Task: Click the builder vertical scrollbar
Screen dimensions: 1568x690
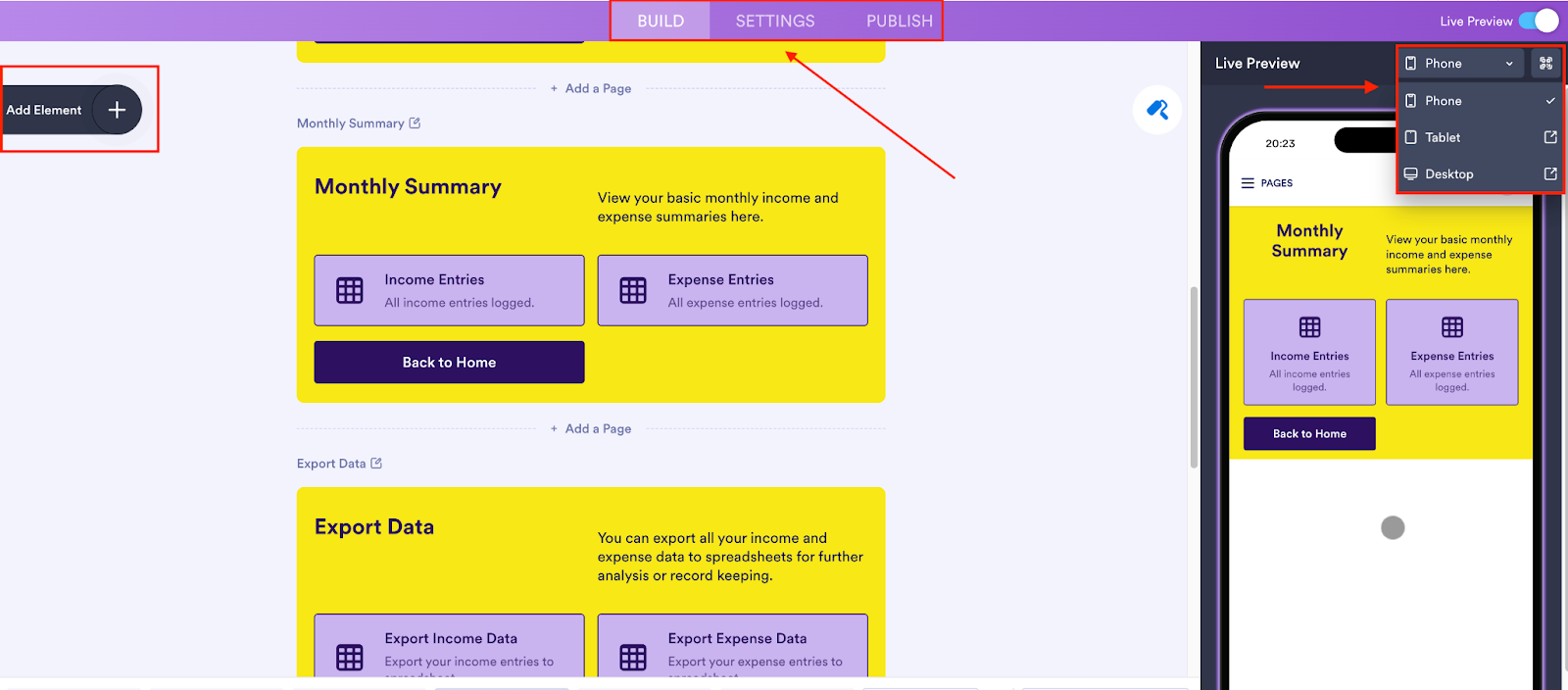Action: (1193, 377)
